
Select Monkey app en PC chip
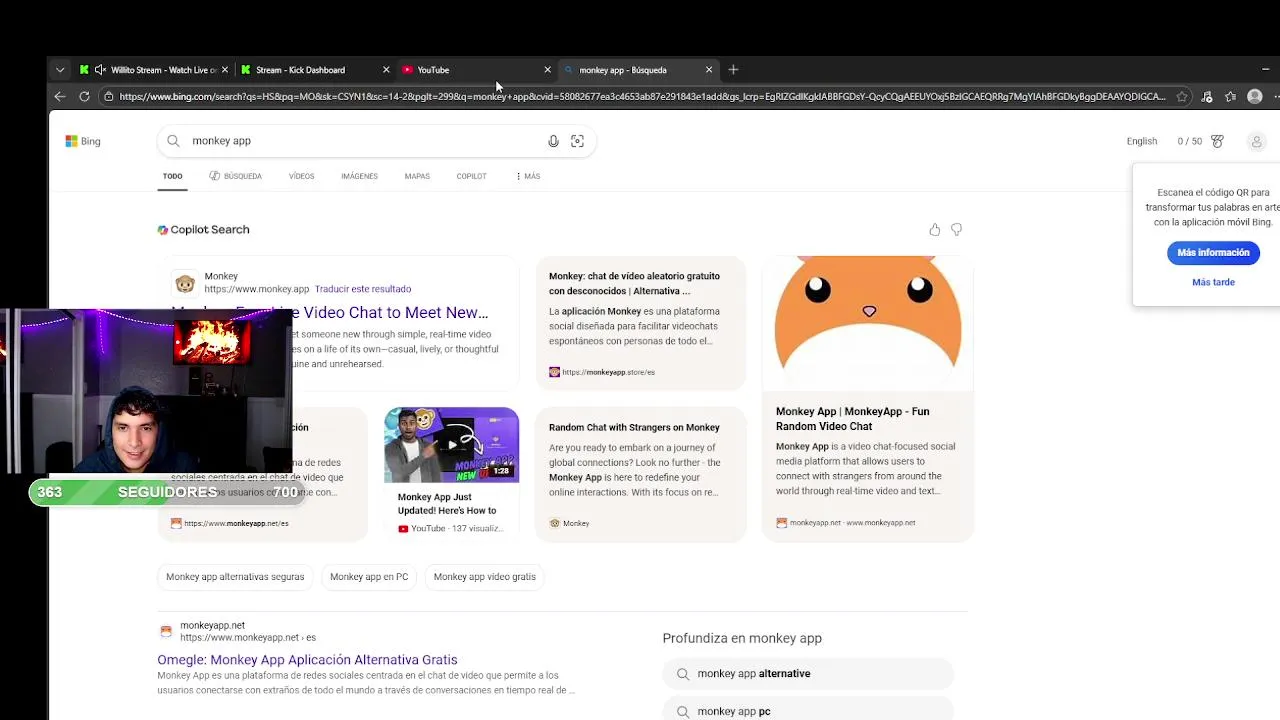[x=369, y=577]
